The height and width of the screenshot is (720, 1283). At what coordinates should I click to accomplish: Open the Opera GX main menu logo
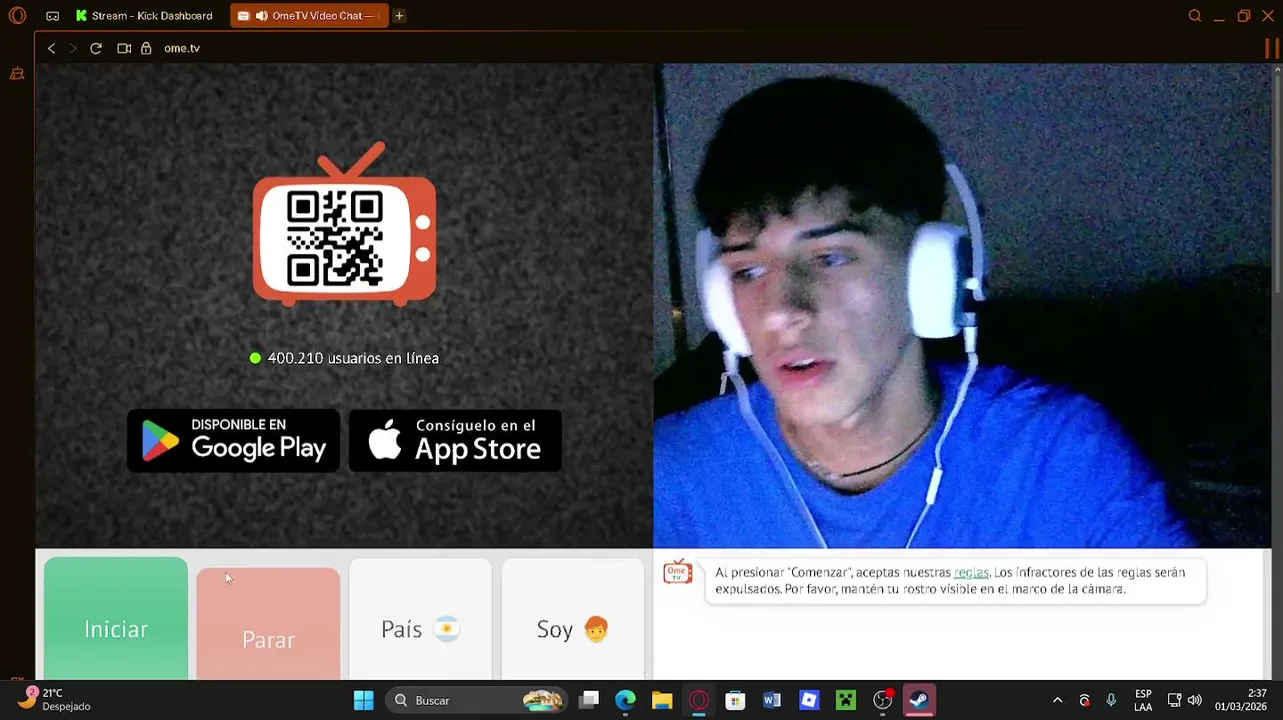pyautogui.click(x=17, y=16)
